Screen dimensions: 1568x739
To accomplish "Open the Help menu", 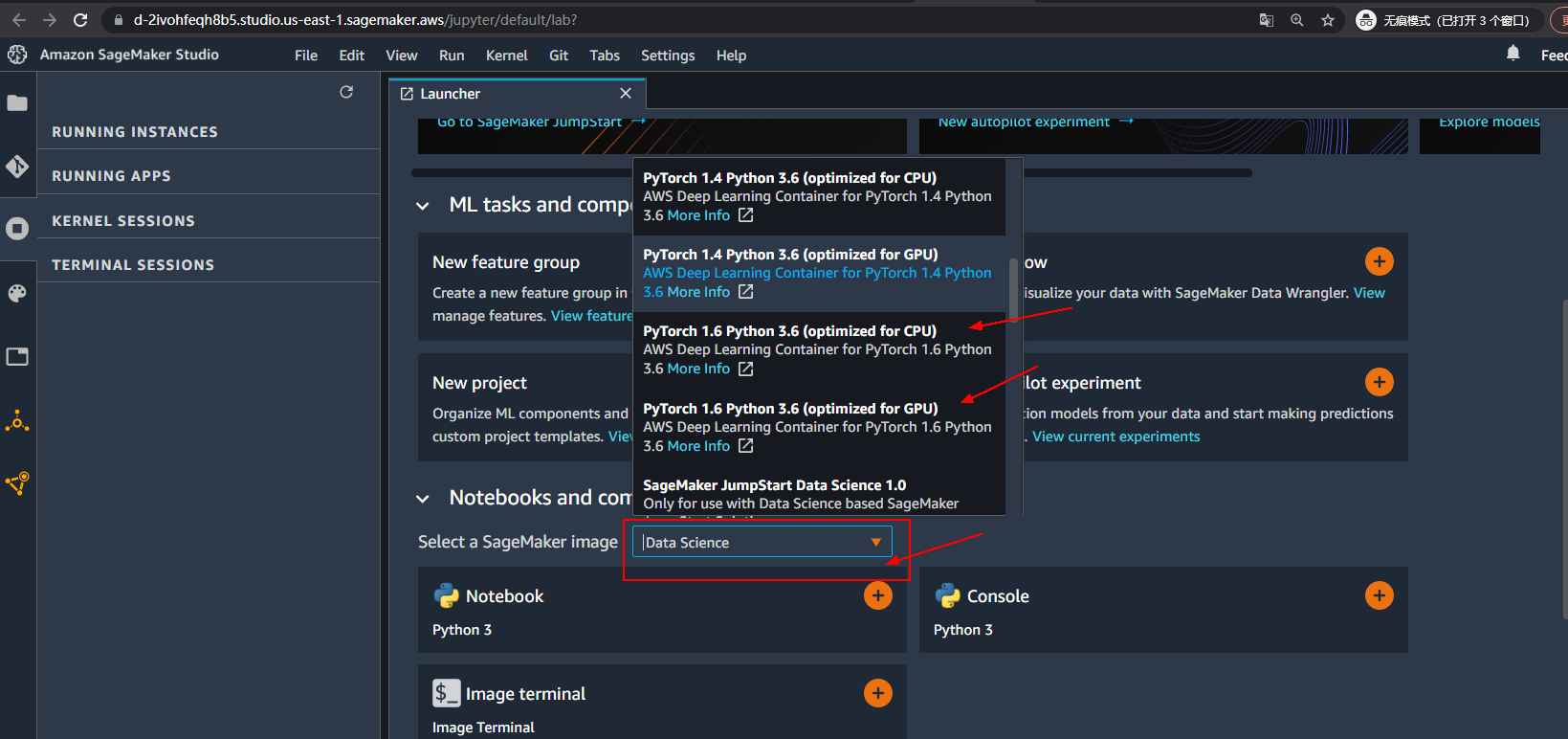I will pyautogui.click(x=731, y=56).
